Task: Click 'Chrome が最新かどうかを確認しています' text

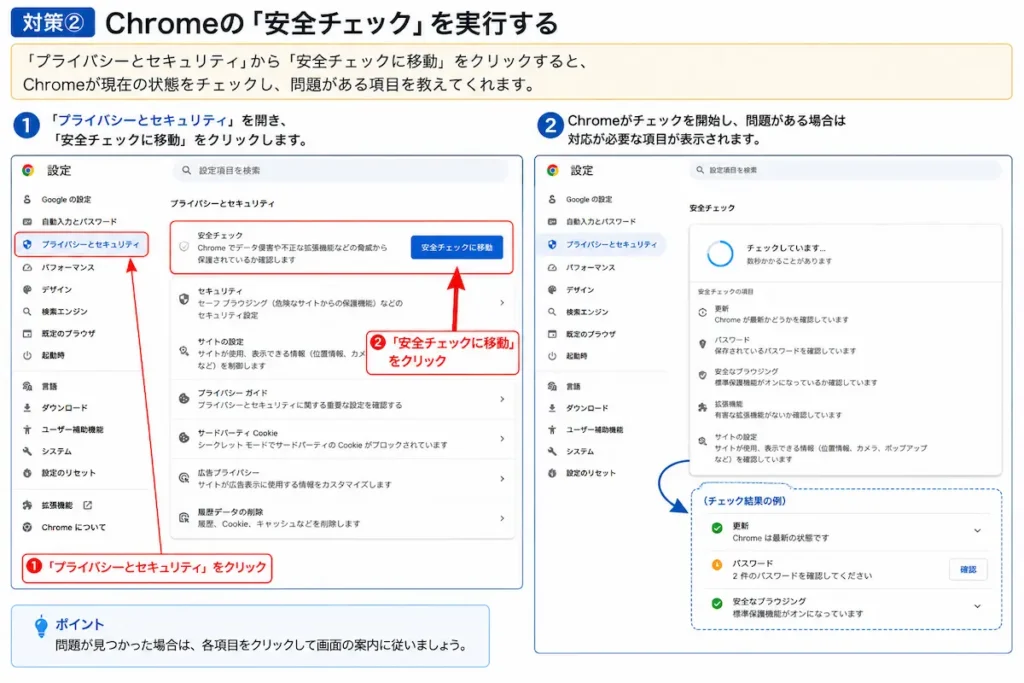Action: click(781, 320)
